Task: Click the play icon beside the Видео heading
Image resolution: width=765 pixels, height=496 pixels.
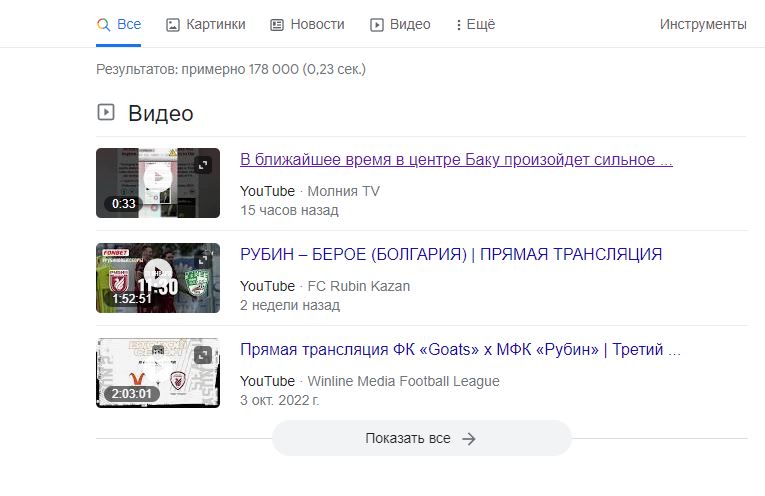Action: point(105,112)
